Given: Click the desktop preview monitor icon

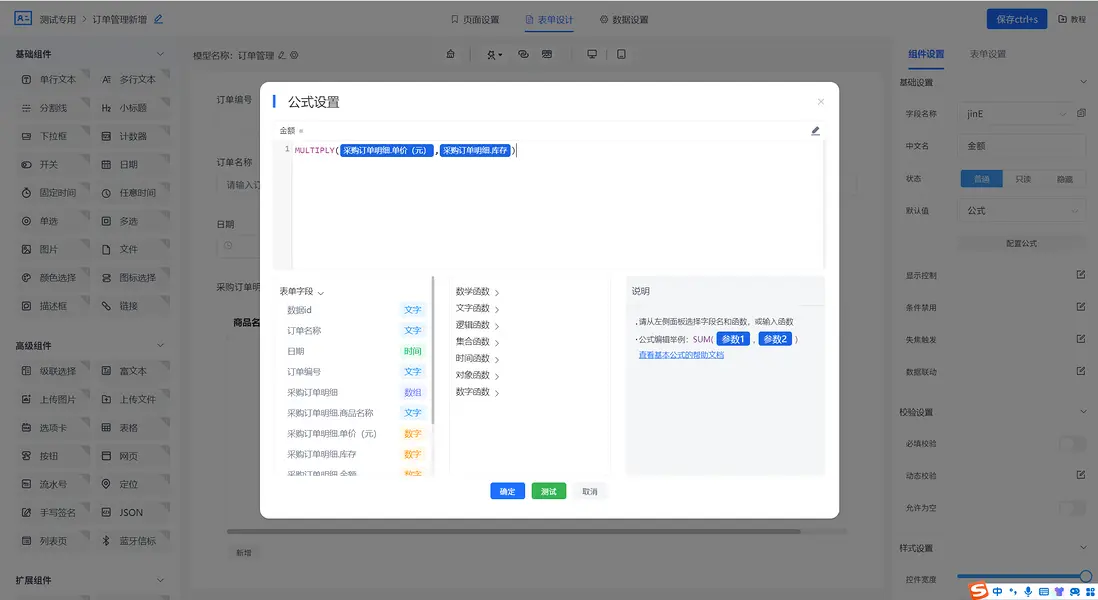Looking at the screenshot, I should [x=592, y=55].
